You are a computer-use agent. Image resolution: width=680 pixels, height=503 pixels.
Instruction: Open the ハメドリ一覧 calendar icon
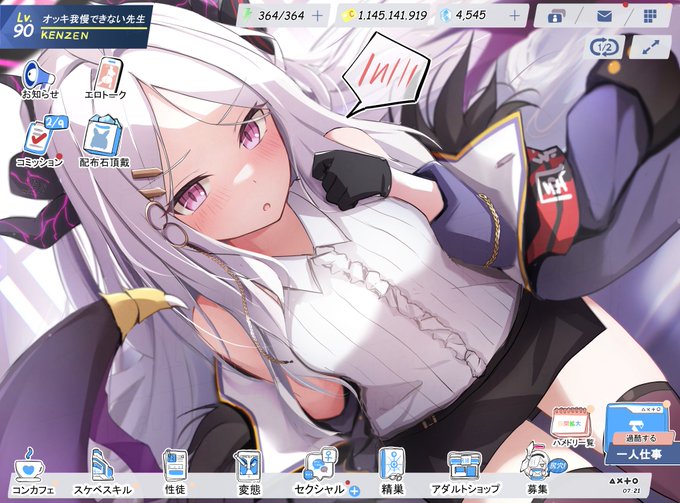pyautogui.click(x=572, y=427)
